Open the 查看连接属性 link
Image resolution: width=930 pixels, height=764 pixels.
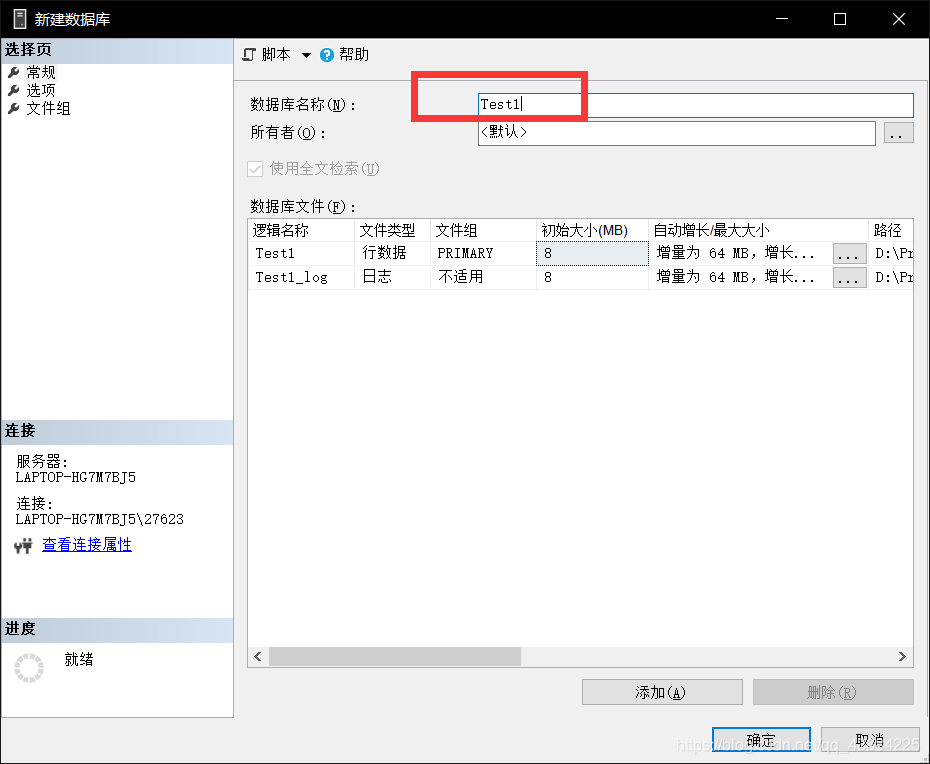point(87,544)
